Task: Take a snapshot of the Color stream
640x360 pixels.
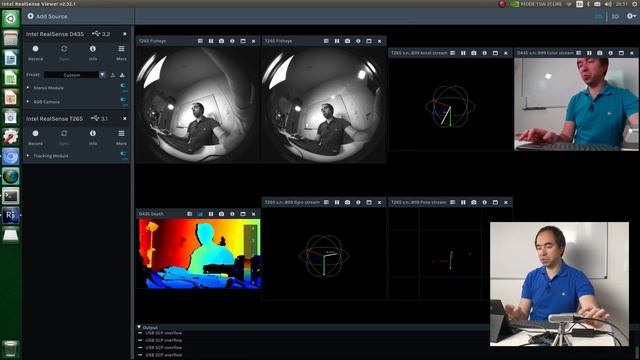Action: click(x=600, y=53)
